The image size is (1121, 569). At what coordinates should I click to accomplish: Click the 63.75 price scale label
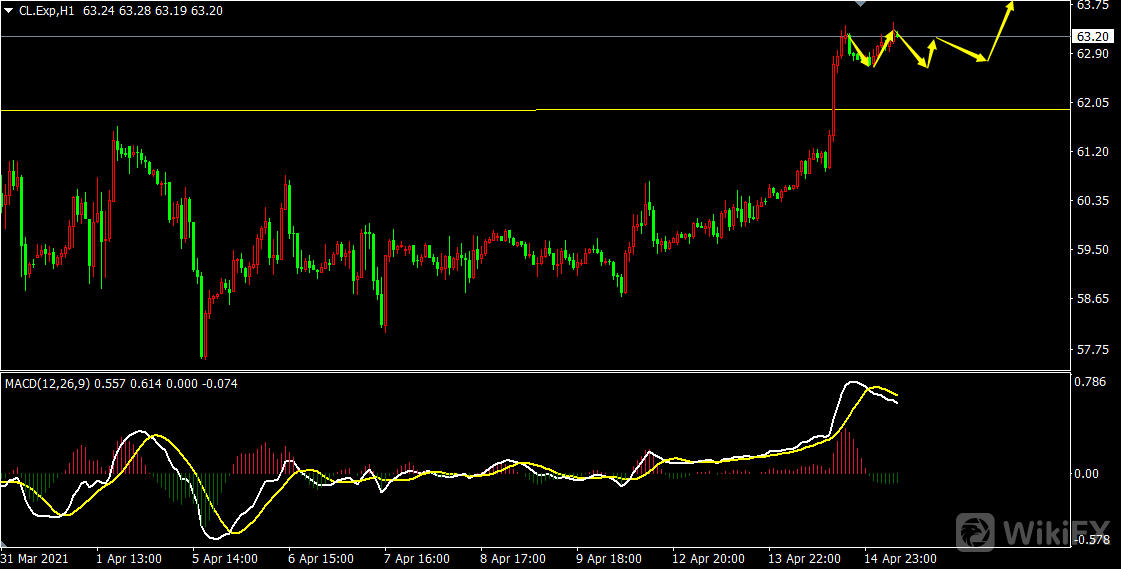[x=1089, y=5]
